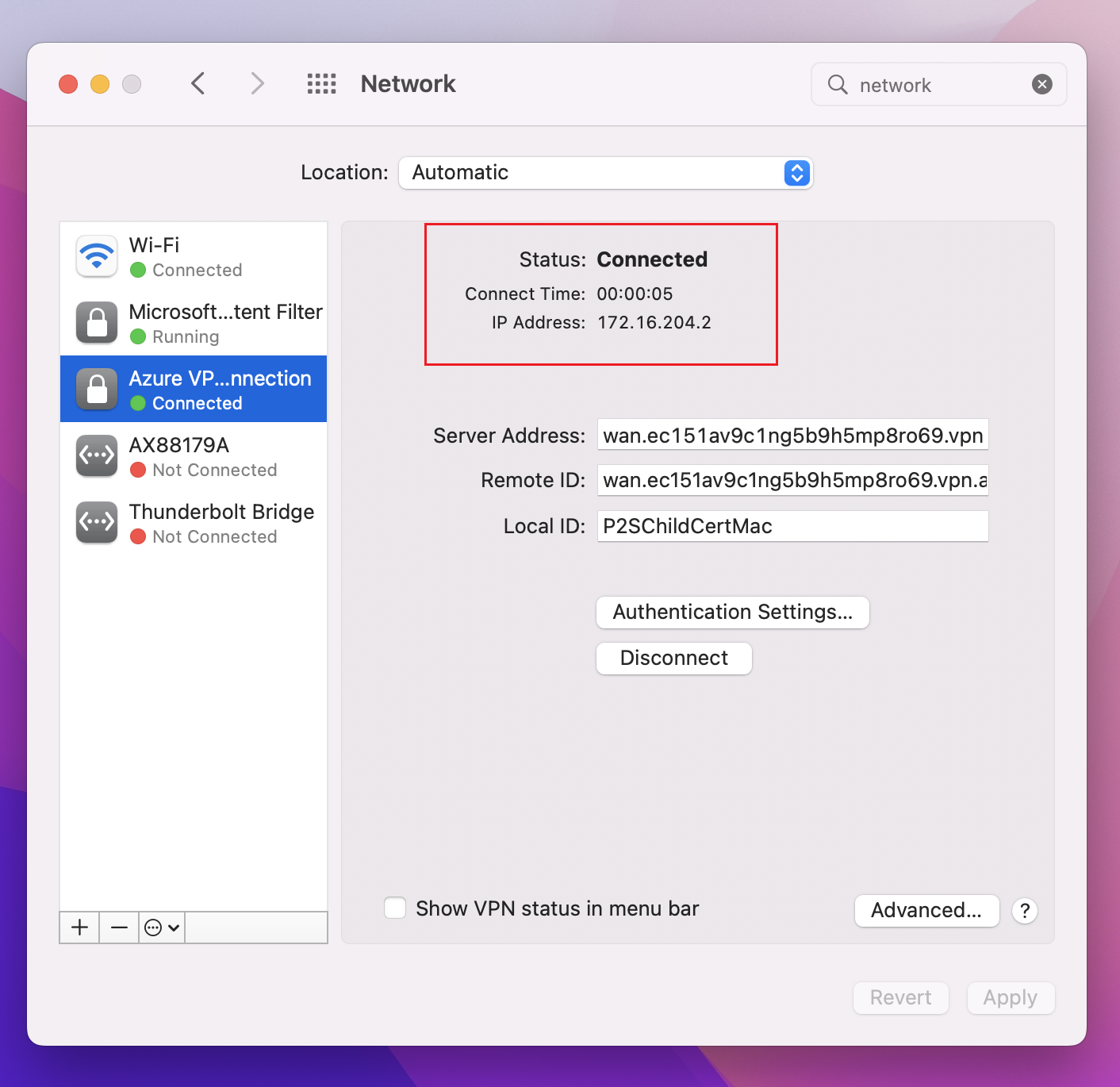Image resolution: width=1120 pixels, height=1087 pixels.
Task: Click the Revert button
Action: point(901,998)
